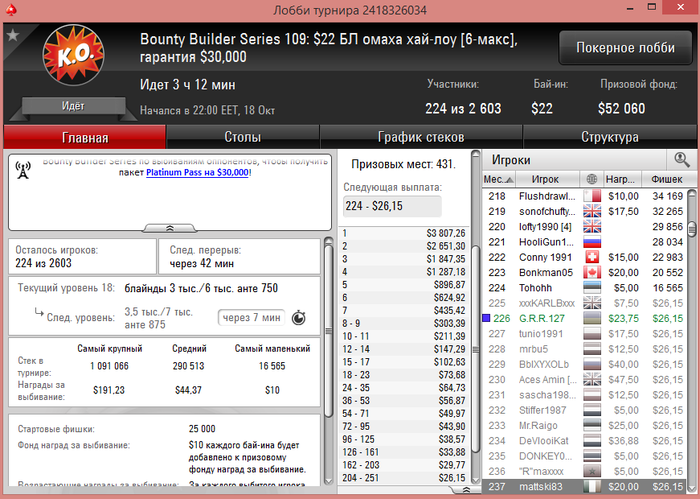
Task: Sort by the Нагр... bounty column header
Action: (x=622, y=179)
